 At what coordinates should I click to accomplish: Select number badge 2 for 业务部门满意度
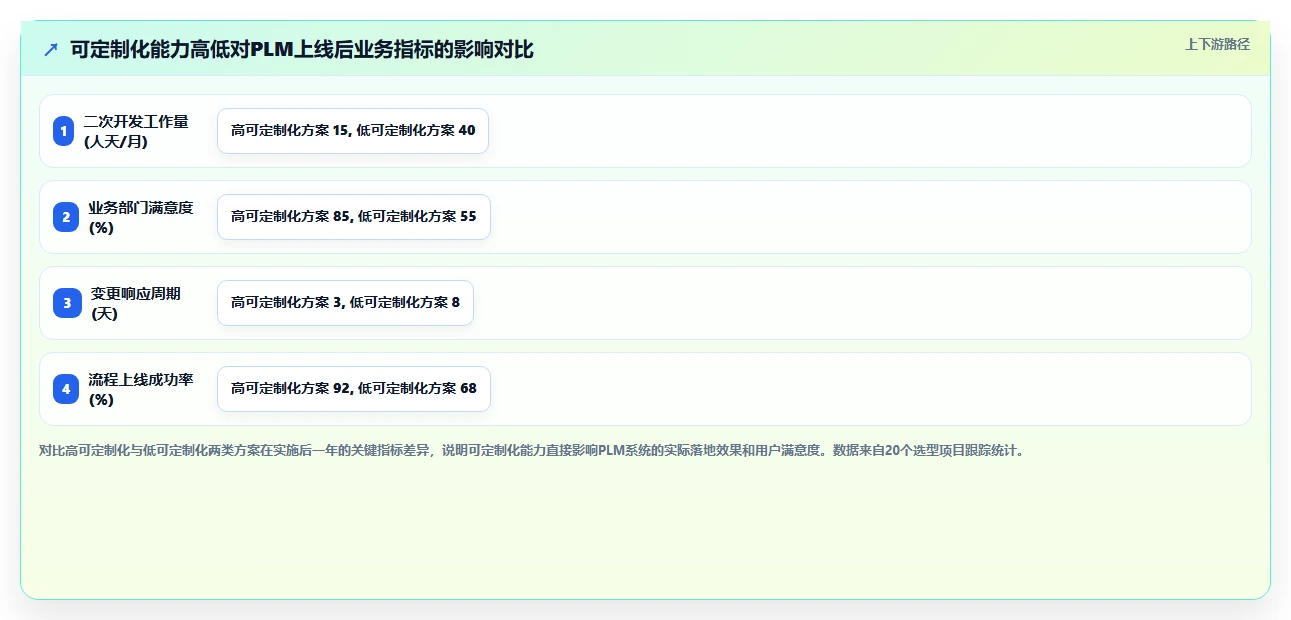(x=66, y=217)
